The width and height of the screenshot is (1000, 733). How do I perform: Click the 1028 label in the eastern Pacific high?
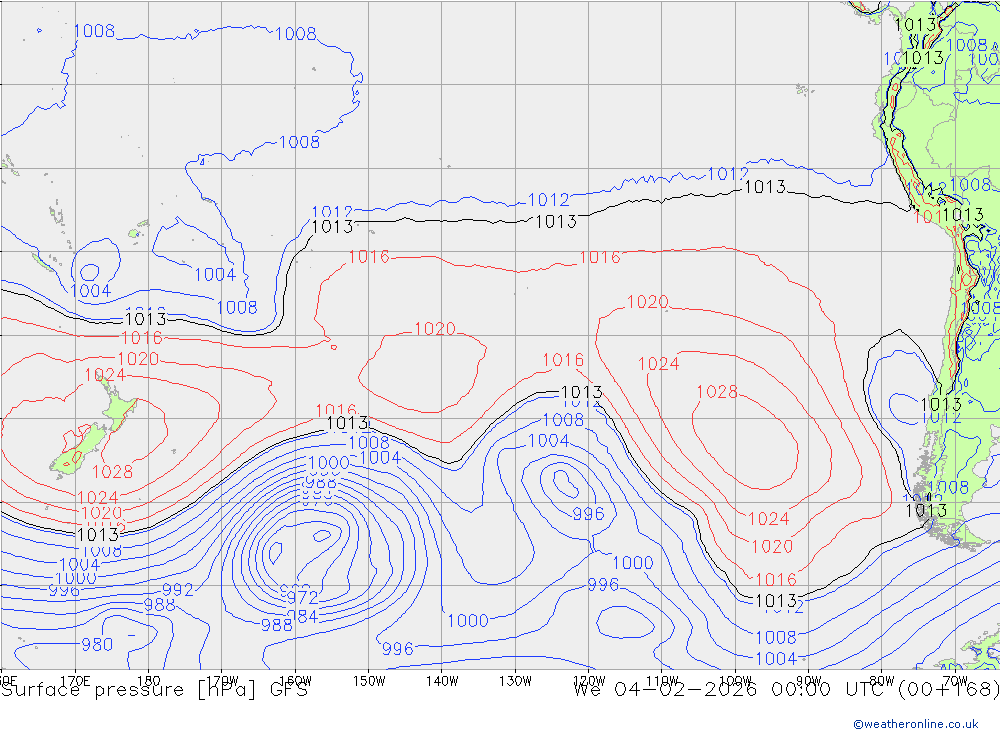coord(717,392)
